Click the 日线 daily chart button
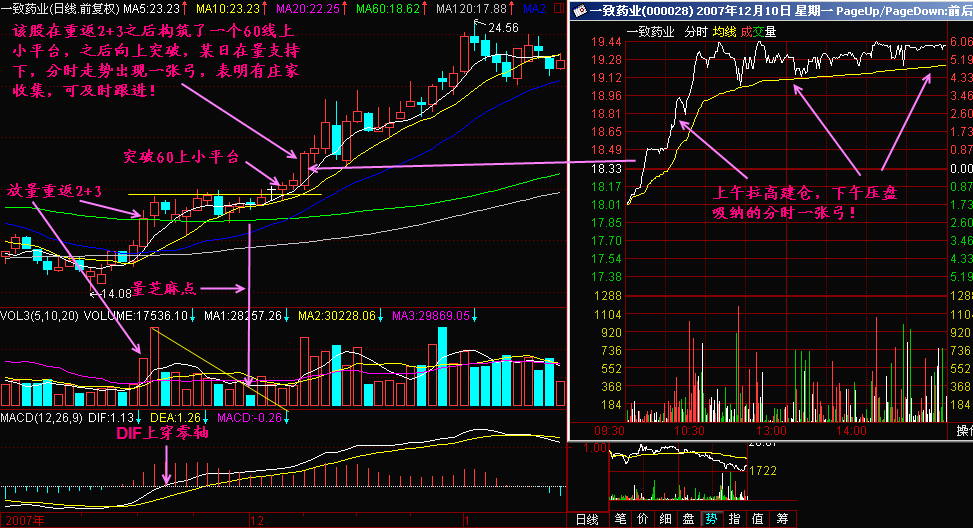This screenshot has height=528, width=973. point(587,519)
